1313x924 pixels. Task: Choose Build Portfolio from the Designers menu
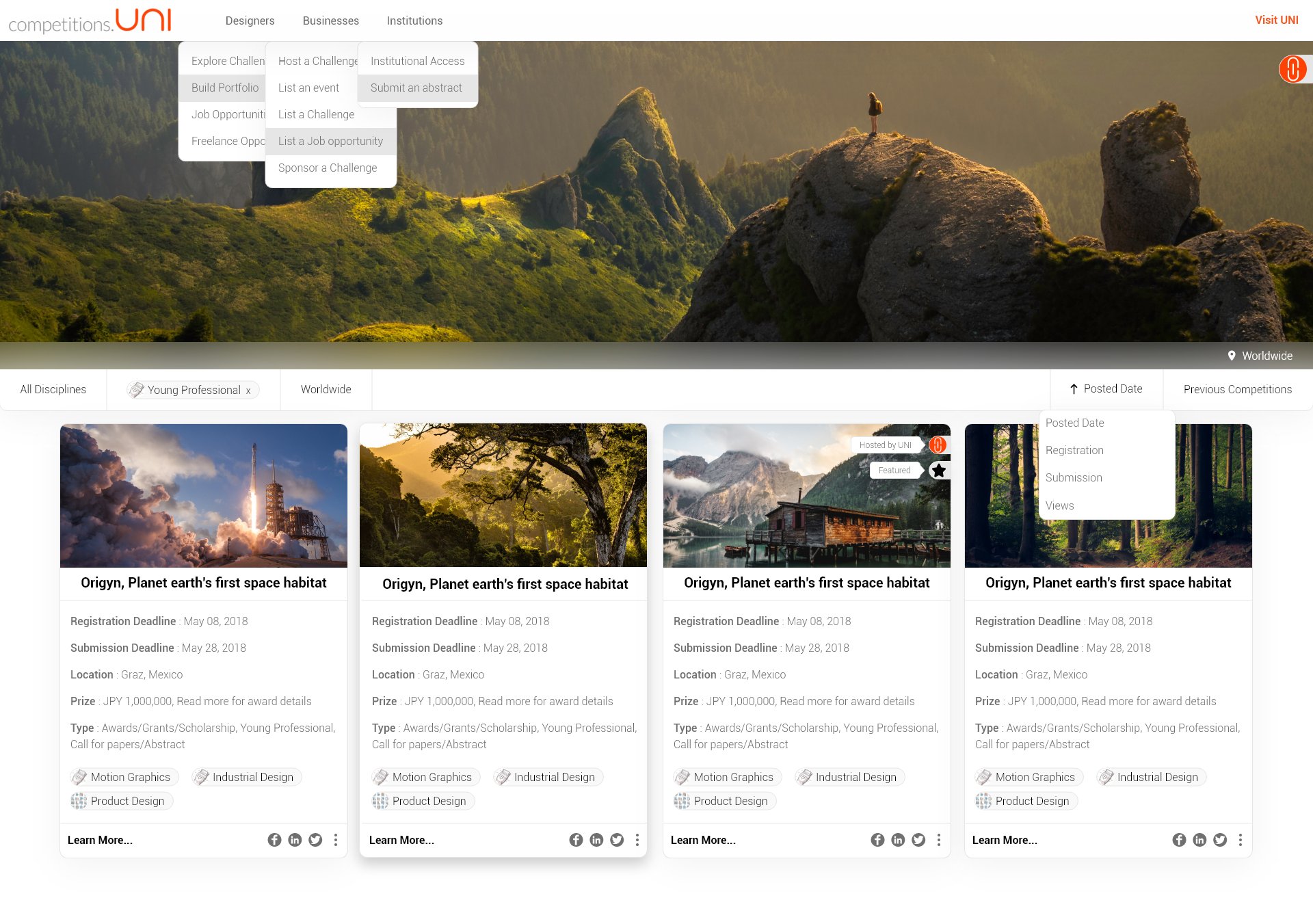click(x=222, y=88)
